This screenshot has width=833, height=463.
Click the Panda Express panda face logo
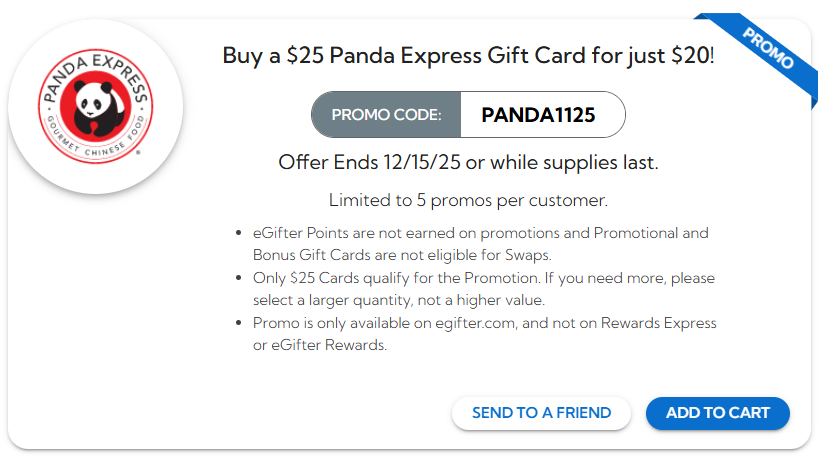point(93,103)
